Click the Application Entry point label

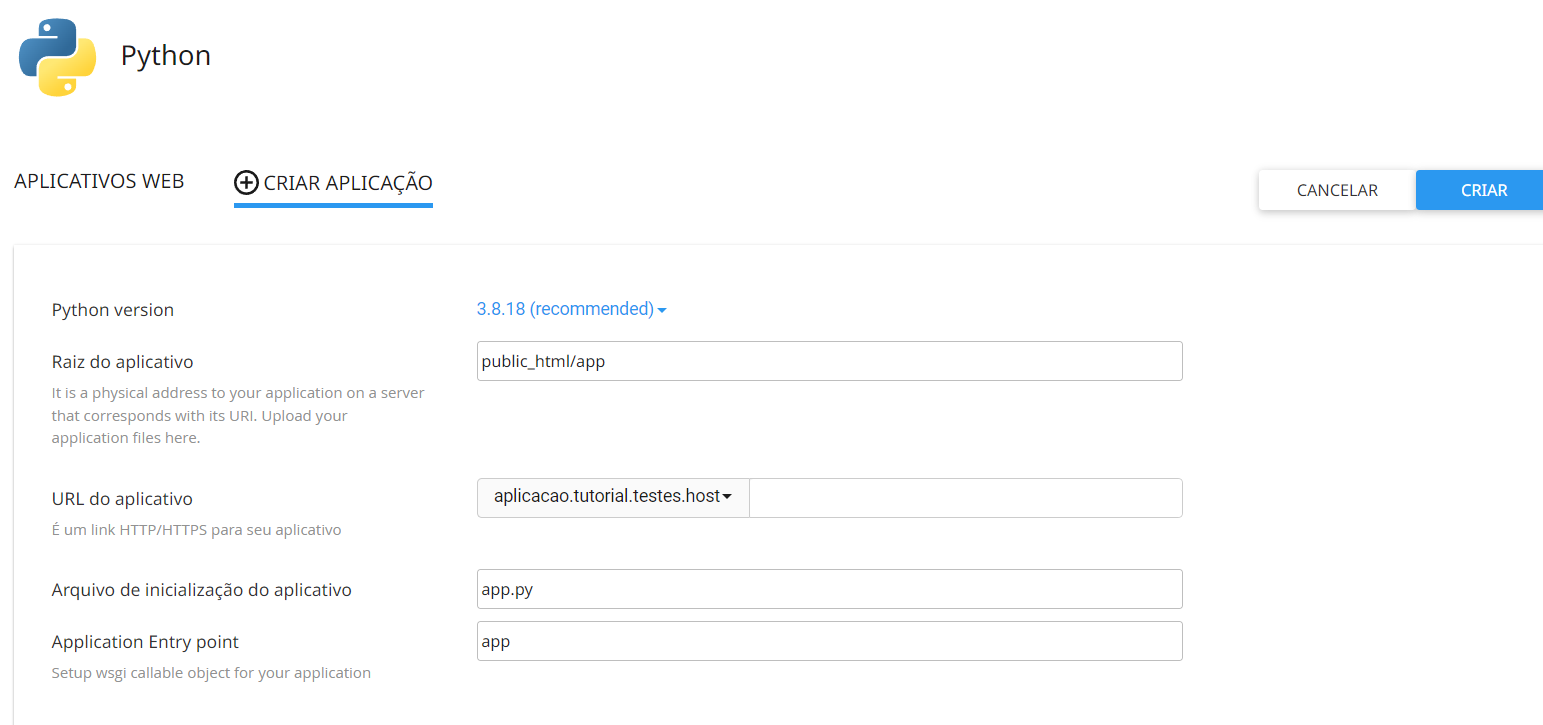pyautogui.click(x=145, y=642)
